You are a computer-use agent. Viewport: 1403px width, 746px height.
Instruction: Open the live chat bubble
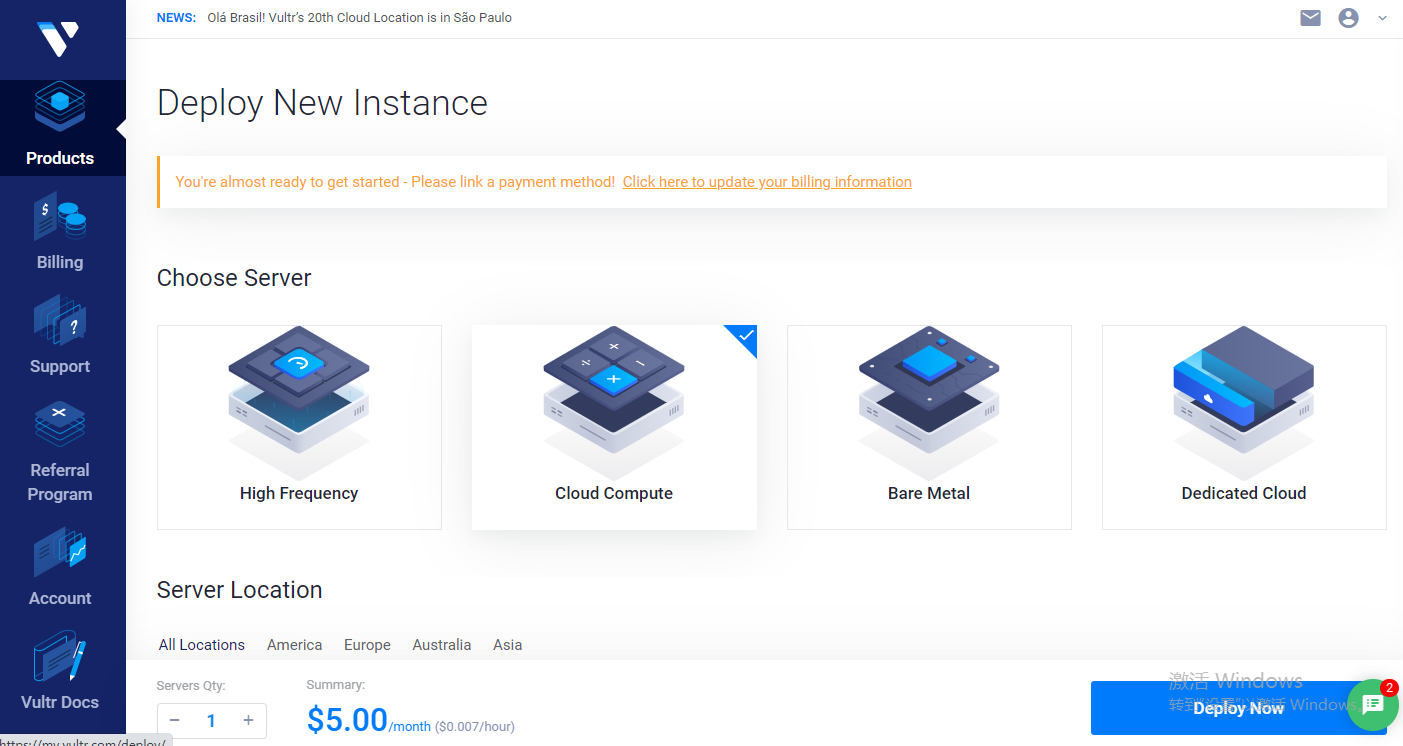tap(1373, 705)
